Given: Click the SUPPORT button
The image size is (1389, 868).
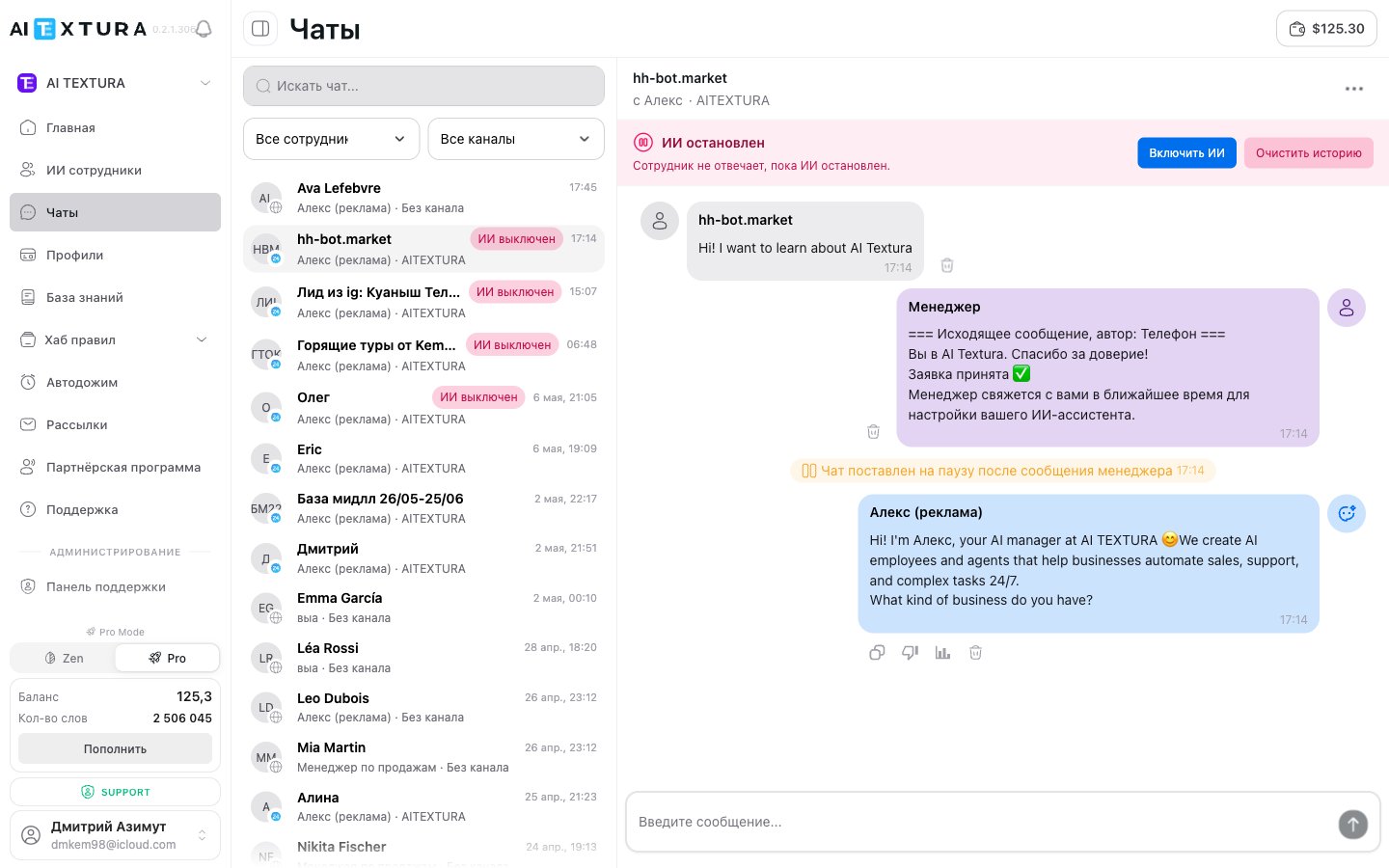Looking at the screenshot, I should pyautogui.click(x=115, y=792).
